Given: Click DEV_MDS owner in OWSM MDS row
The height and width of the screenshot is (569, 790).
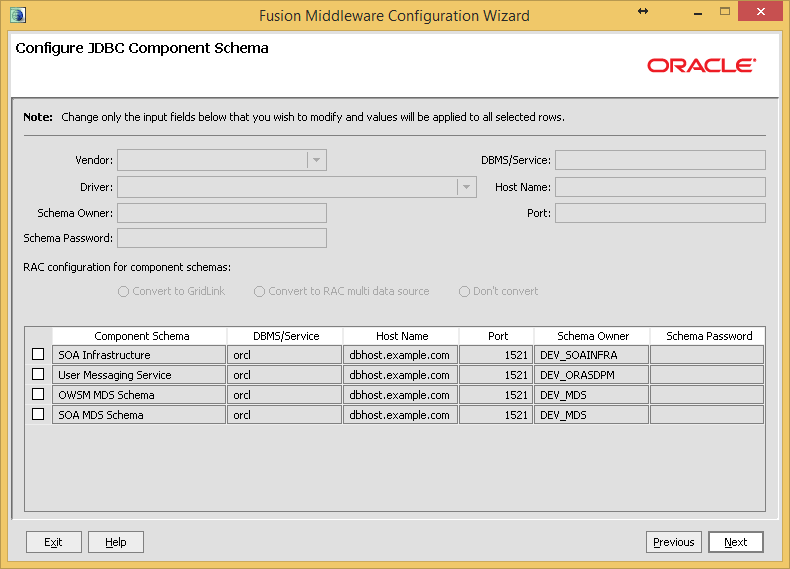Looking at the screenshot, I should coord(591,395).
